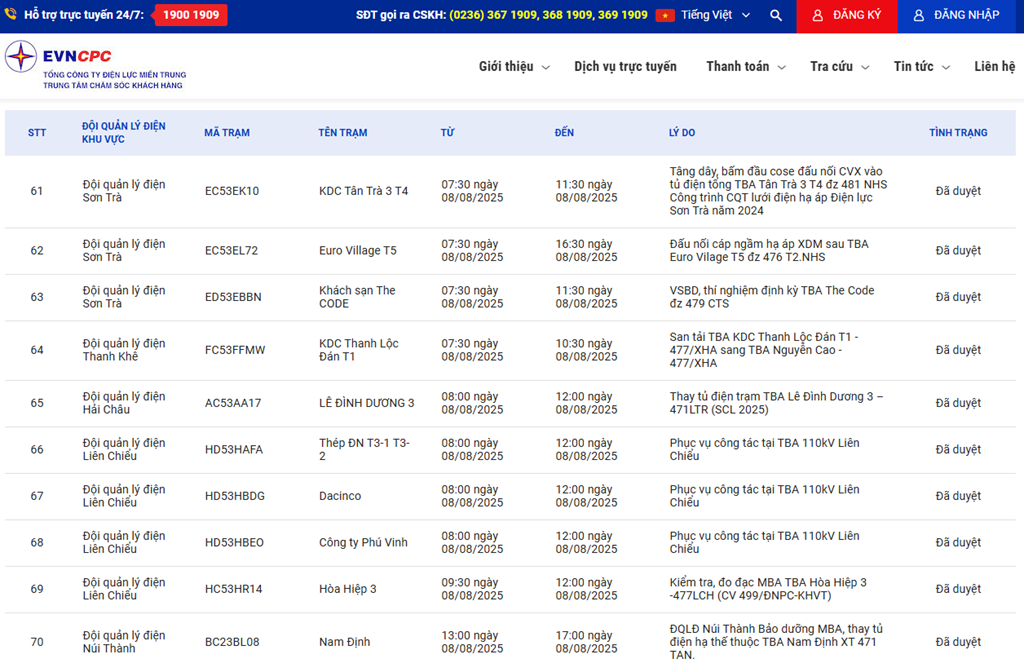
Task: Click the 1900 1909 hotline badge
Action: tap(190, 15)
